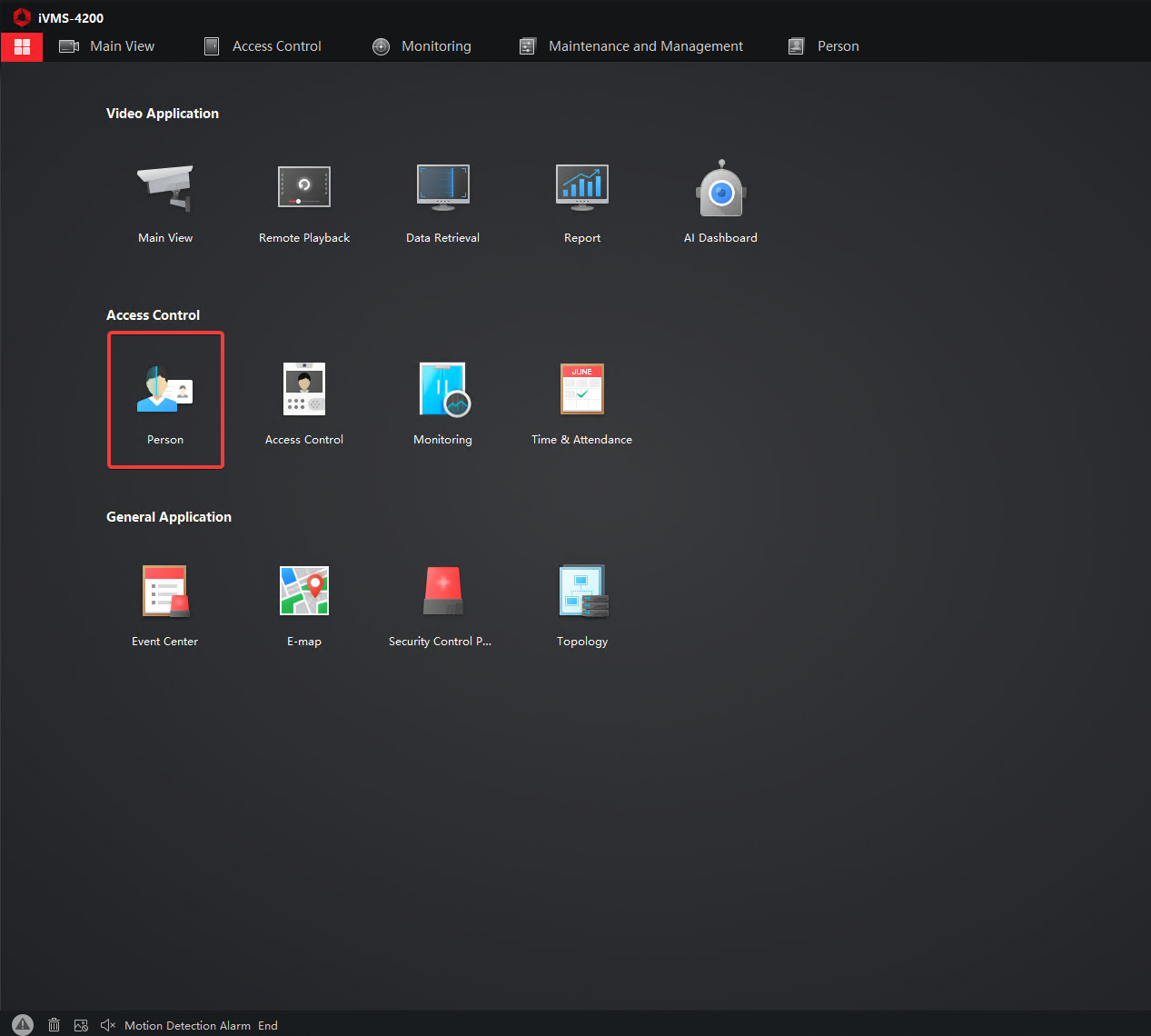This screenshot has width=1151, height=1036.
Task: Switch to Maintenance and Management tab
Action: [631, 46]
